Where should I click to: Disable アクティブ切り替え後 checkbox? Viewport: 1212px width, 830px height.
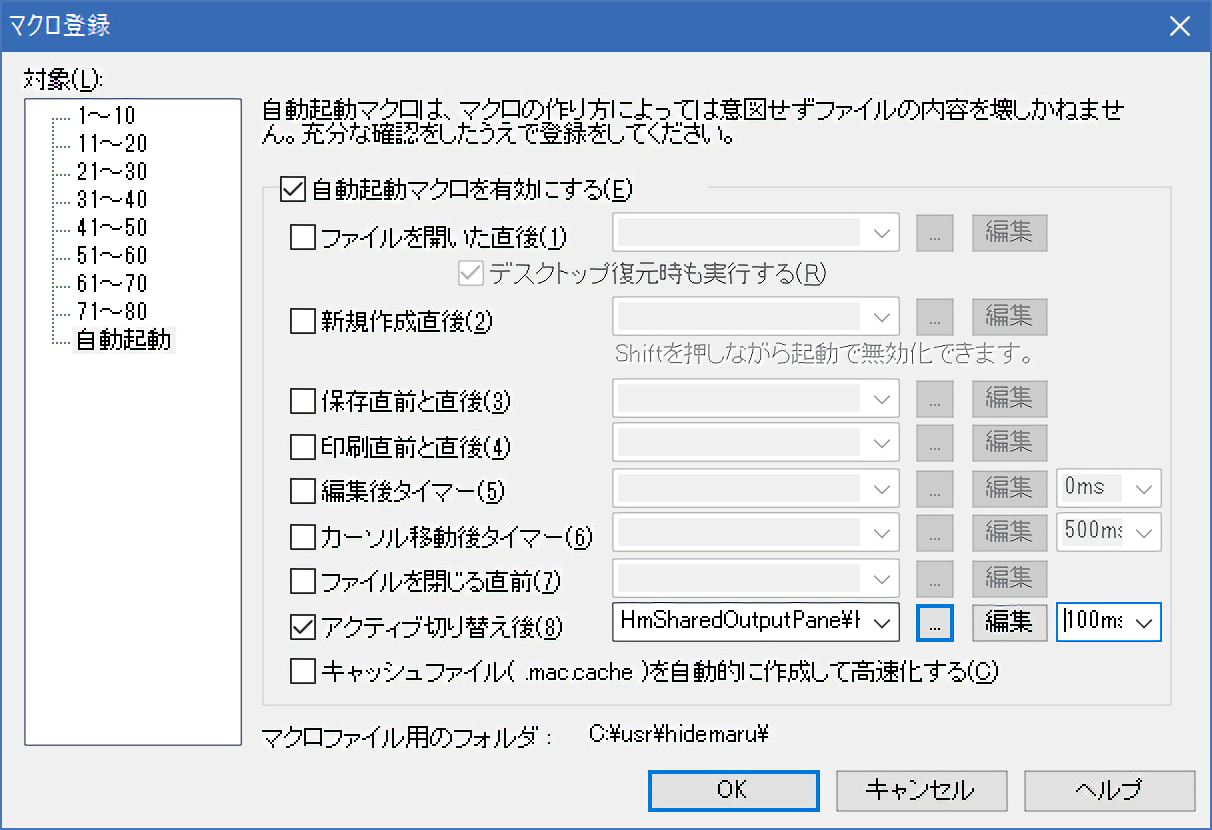301,627
